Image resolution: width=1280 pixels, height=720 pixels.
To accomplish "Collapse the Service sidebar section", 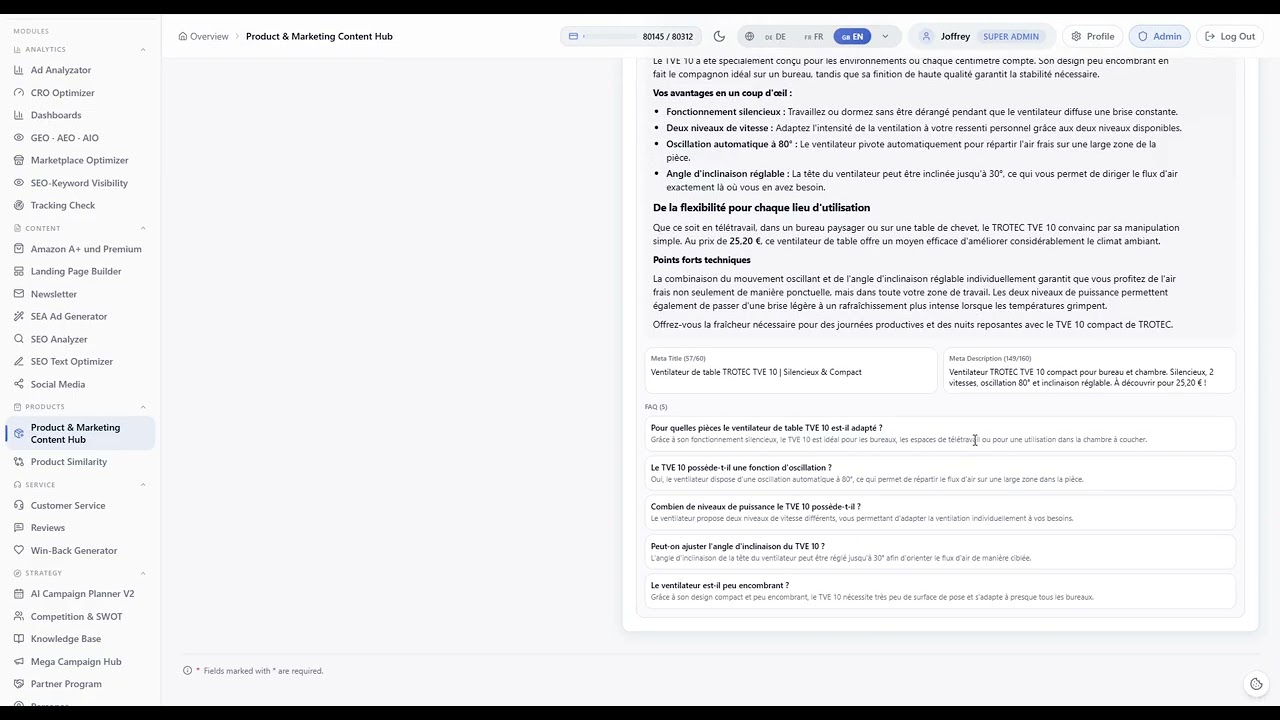I will pyautogui.click(x=143, y=485).
